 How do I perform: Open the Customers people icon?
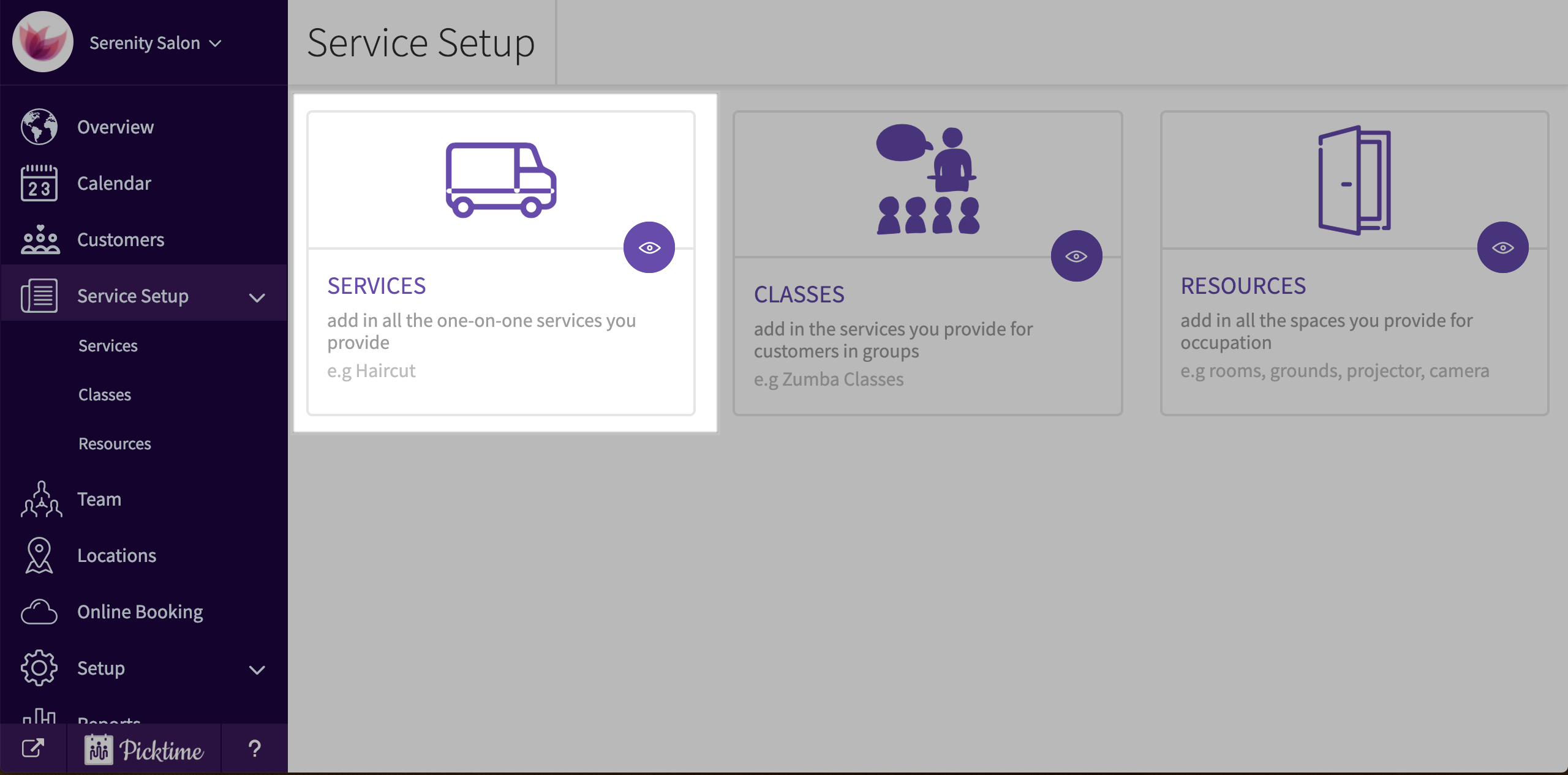pos(39,239)
